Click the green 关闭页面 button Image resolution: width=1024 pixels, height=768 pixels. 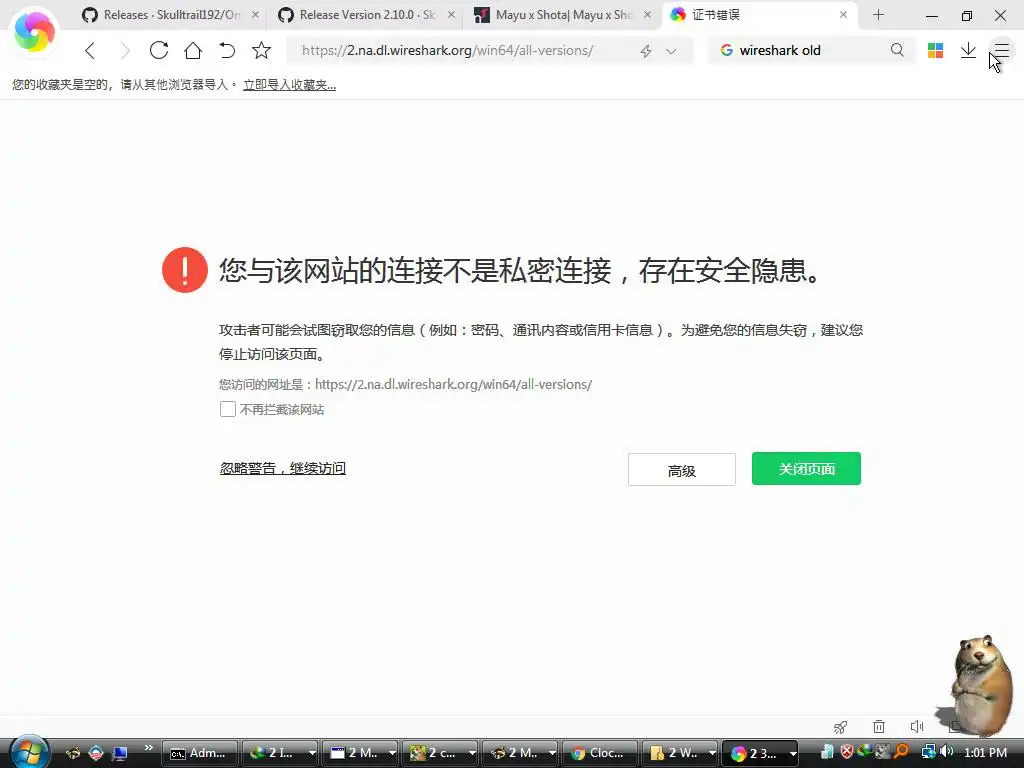[807, 468]
